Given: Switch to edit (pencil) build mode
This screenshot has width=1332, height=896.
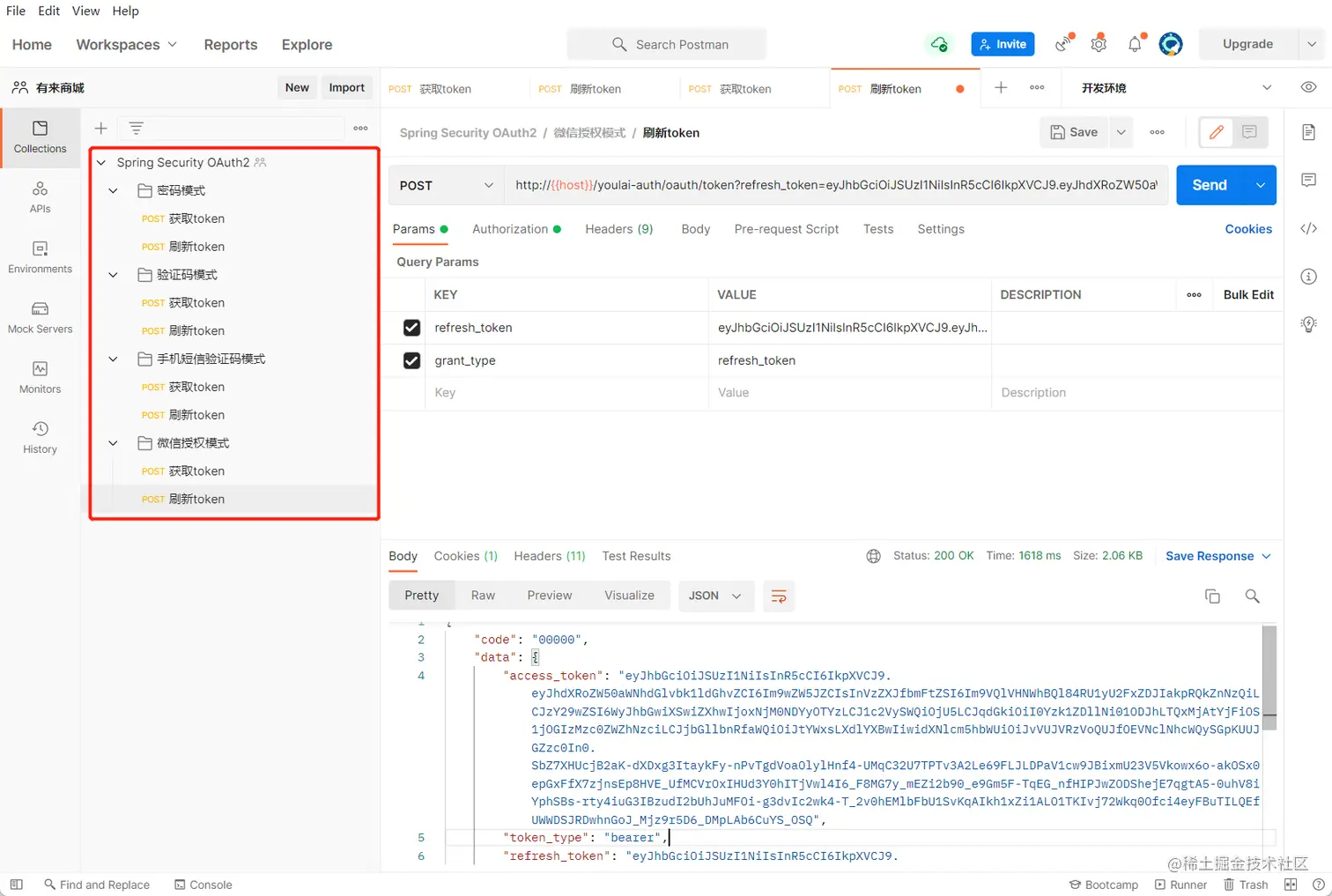Looking at the screenshot, I should point(1217,132).
